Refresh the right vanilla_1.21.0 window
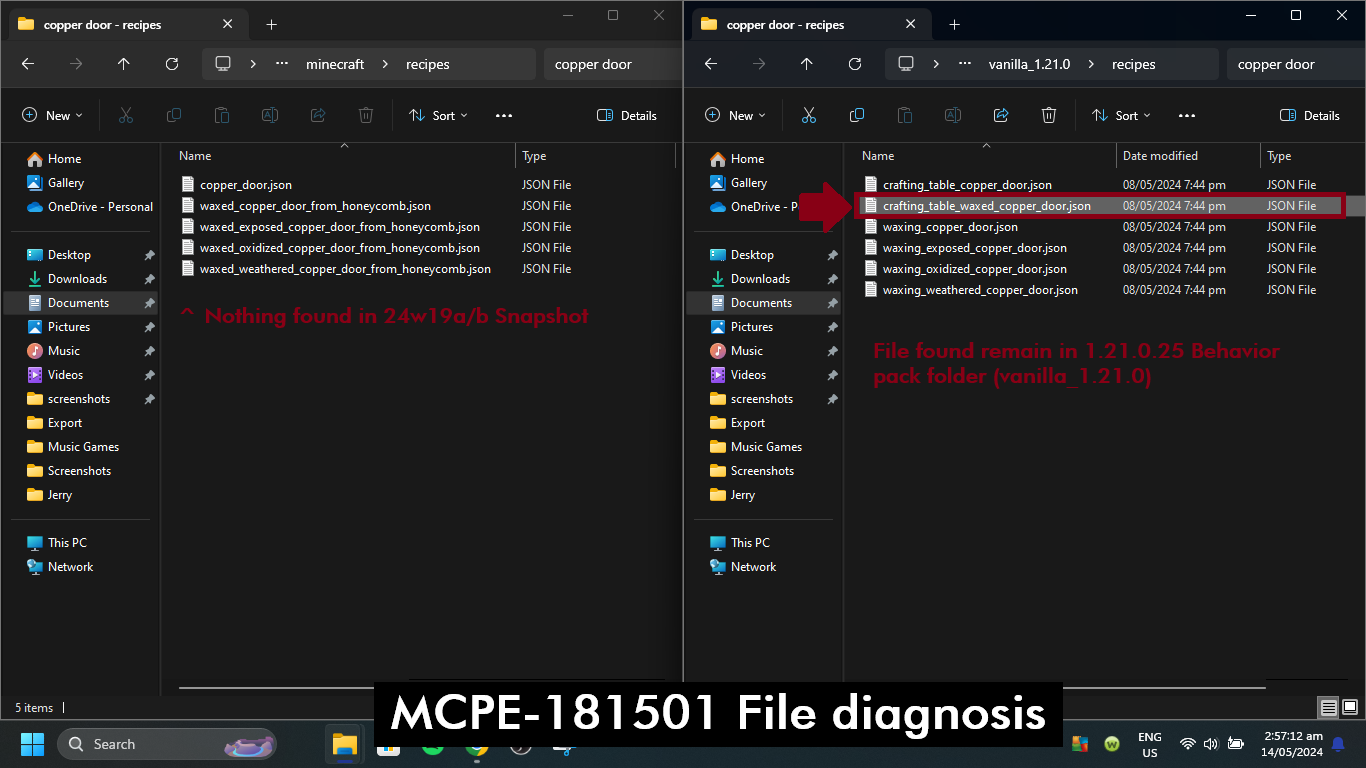This screenshot has width=1366, height=768. click(x=855, y=64)
